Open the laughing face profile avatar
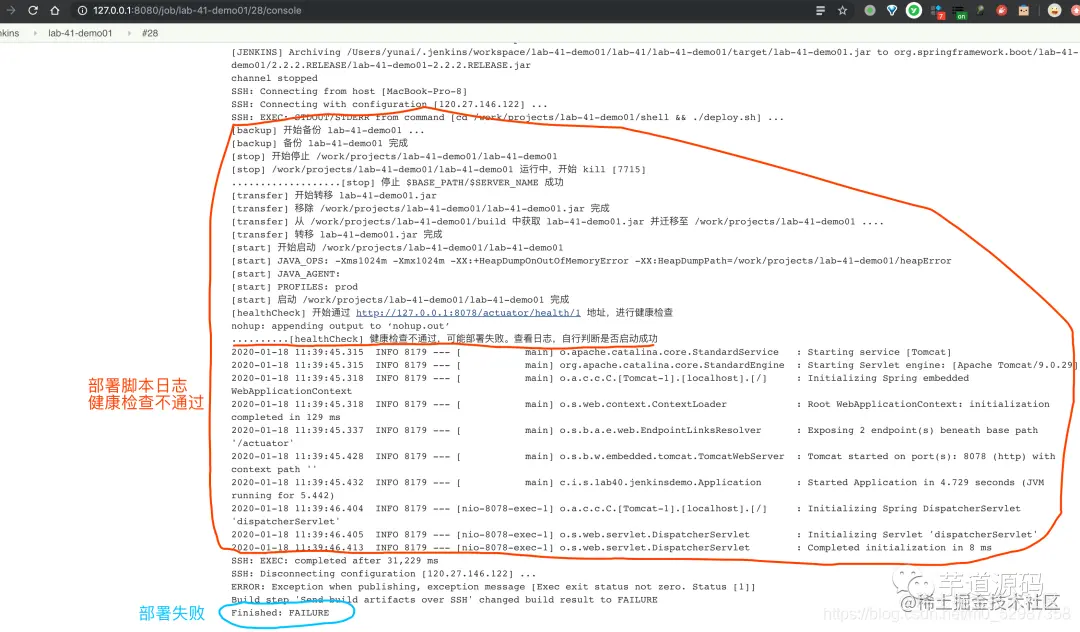1080x632 pixels. (1054, 10)
